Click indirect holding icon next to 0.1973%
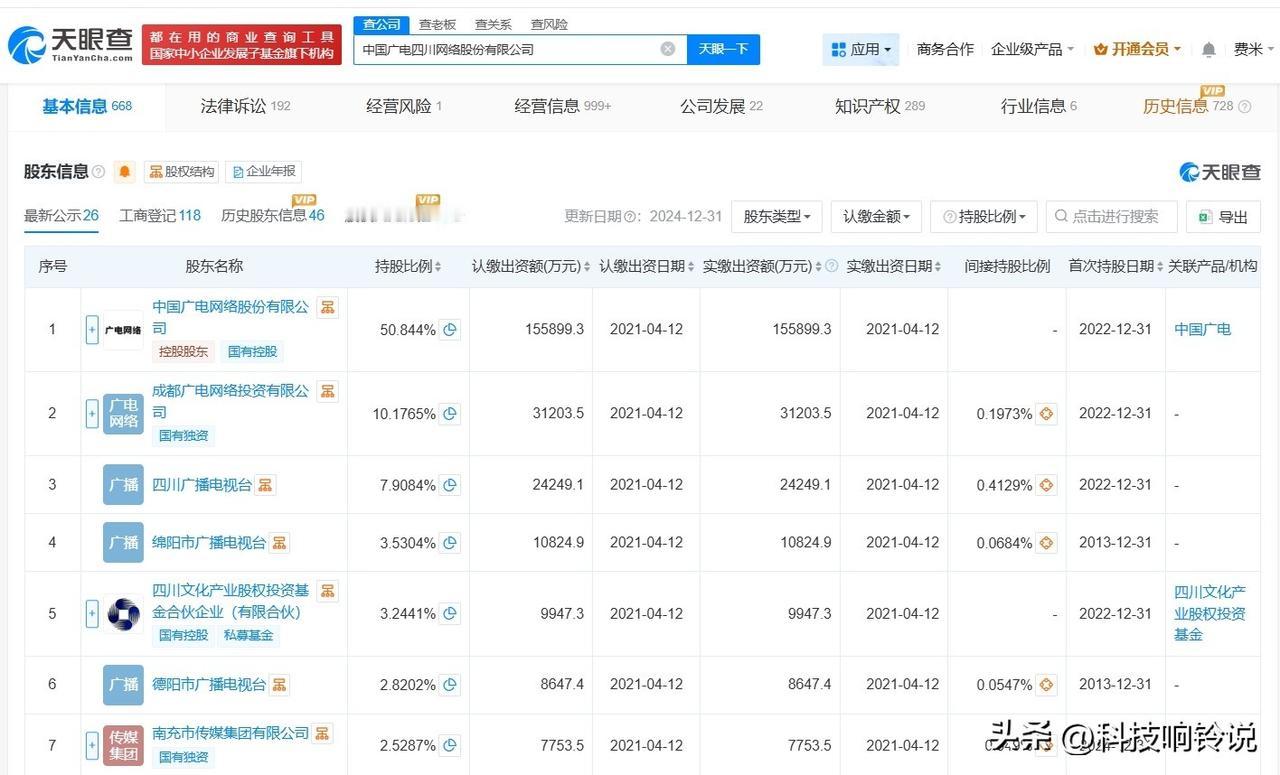The image size is (1280, 775). tap(1046, 413)
